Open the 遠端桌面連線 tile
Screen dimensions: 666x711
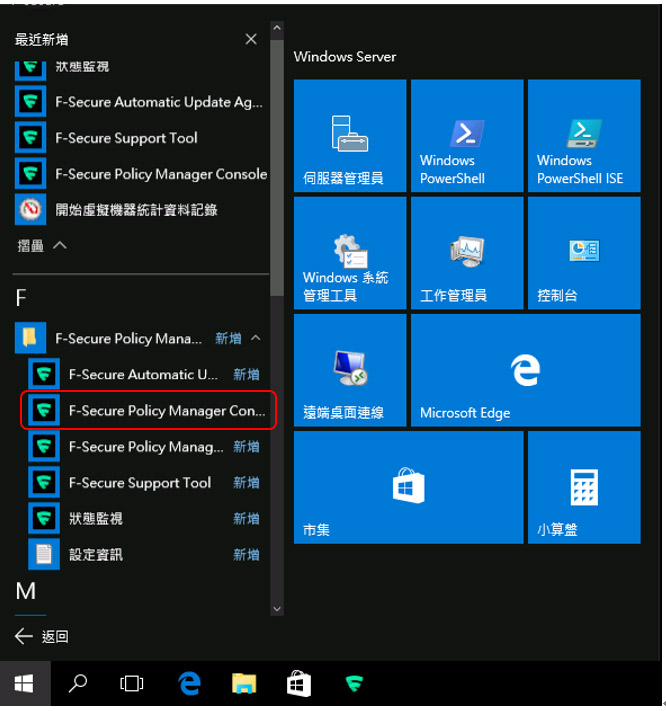(x=350, y=370)
